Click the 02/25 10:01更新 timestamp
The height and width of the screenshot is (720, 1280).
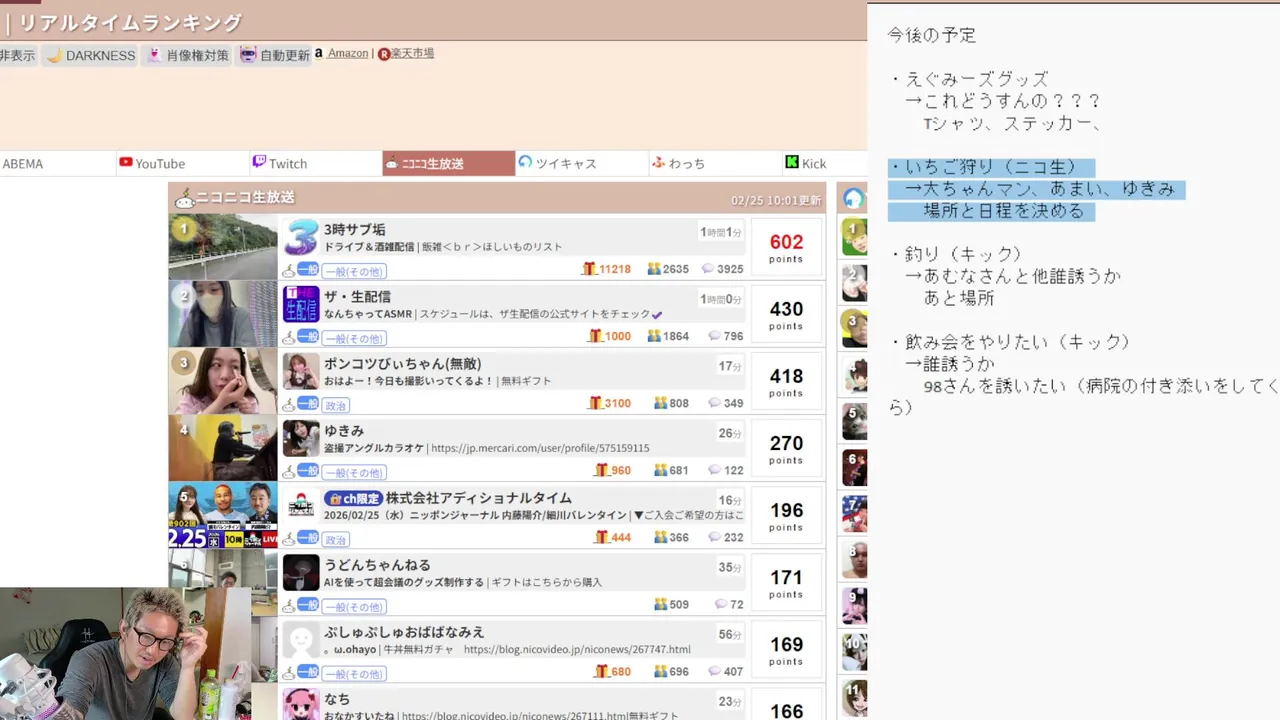click(x=776, y=201)
